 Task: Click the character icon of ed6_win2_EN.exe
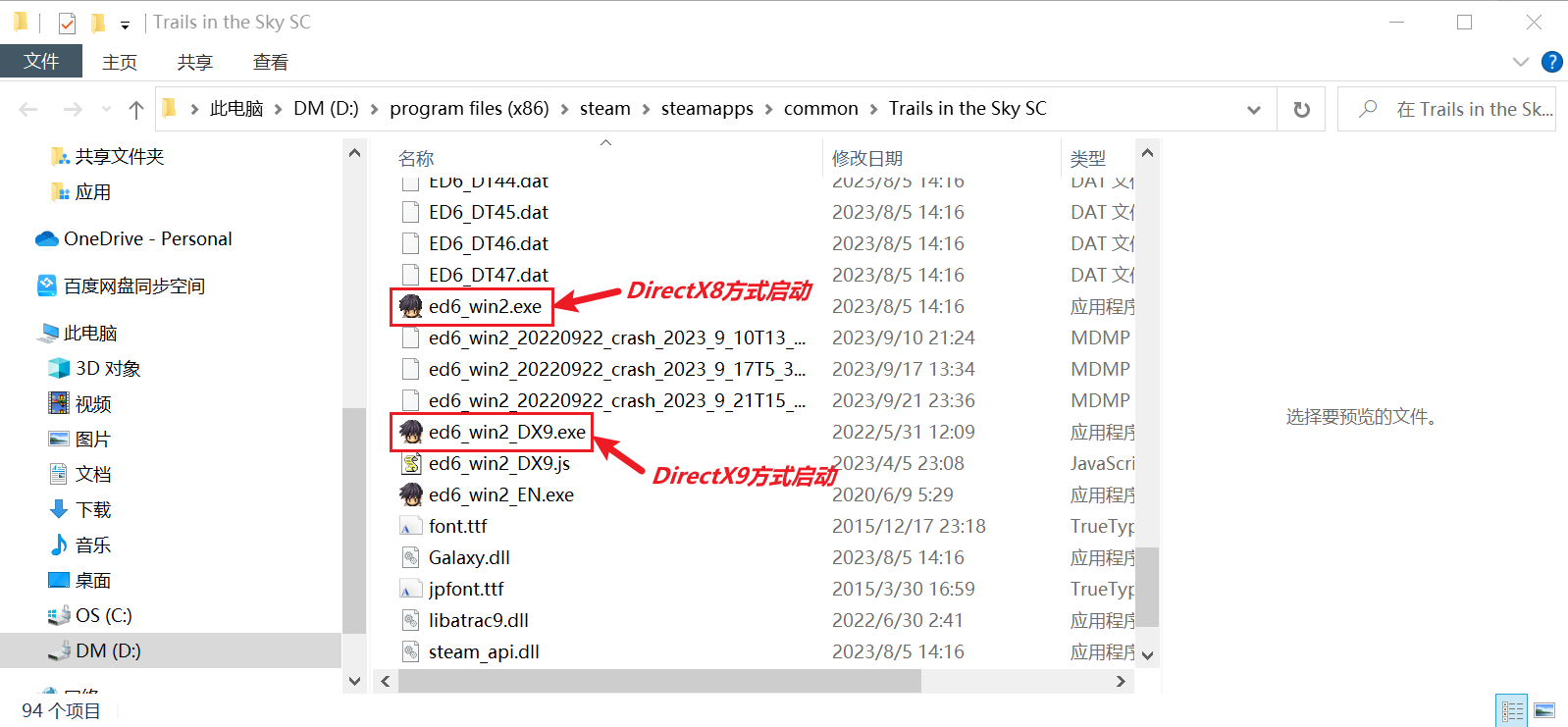tap(411, 494)
